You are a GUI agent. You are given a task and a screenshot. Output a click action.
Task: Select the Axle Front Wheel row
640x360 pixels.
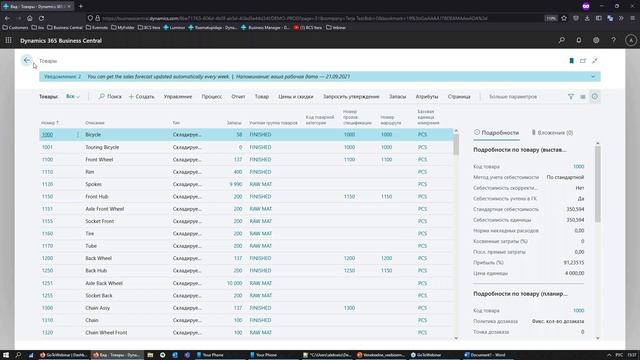[246, 209]
